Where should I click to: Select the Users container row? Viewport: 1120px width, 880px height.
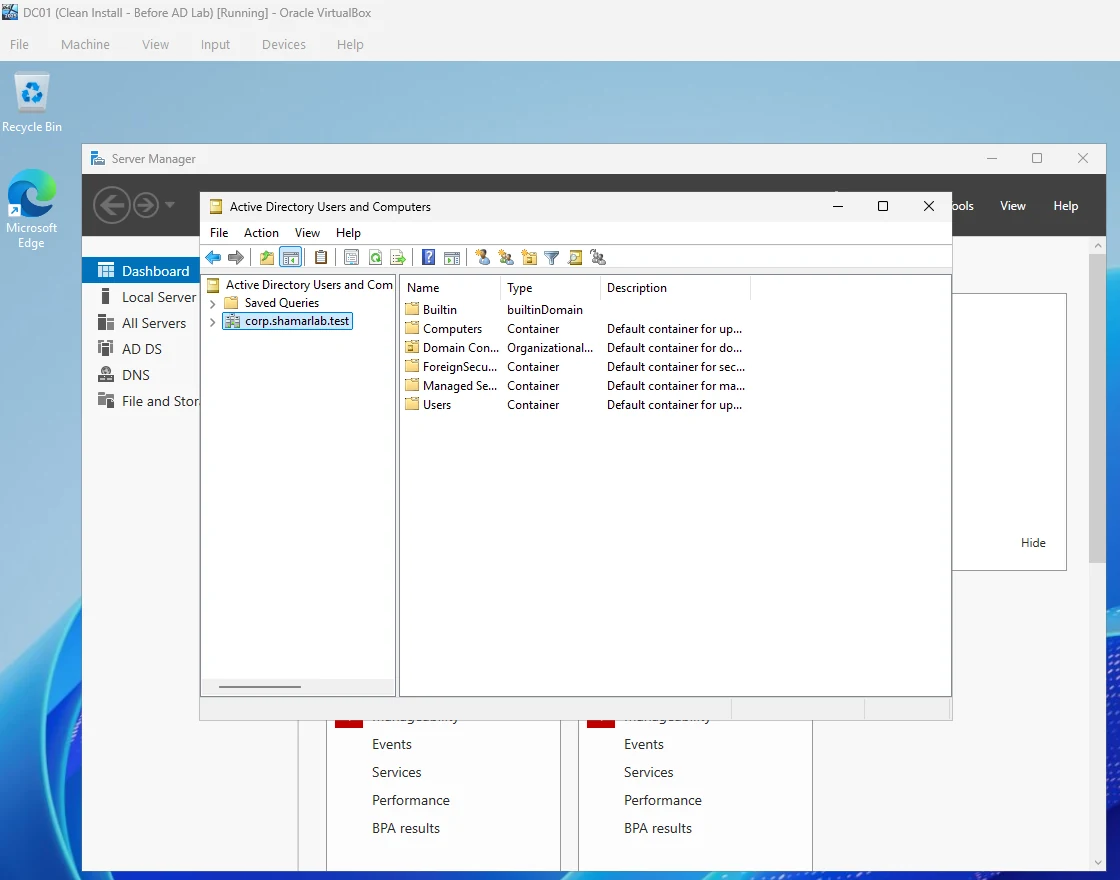point(575,405)
